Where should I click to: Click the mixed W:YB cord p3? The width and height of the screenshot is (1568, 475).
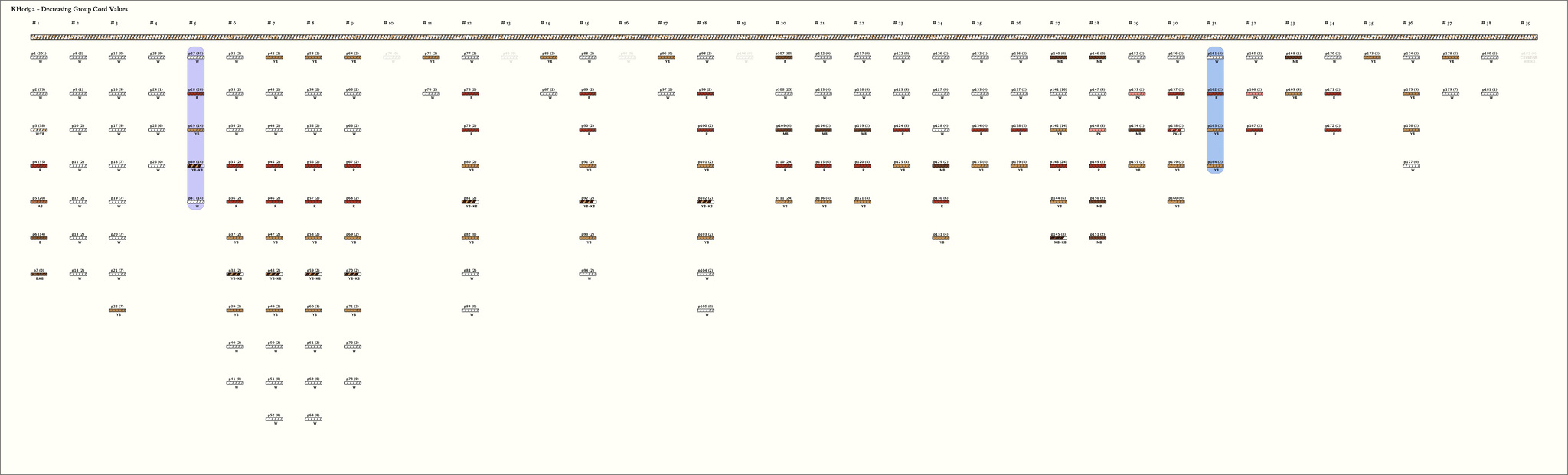[39, 130]
